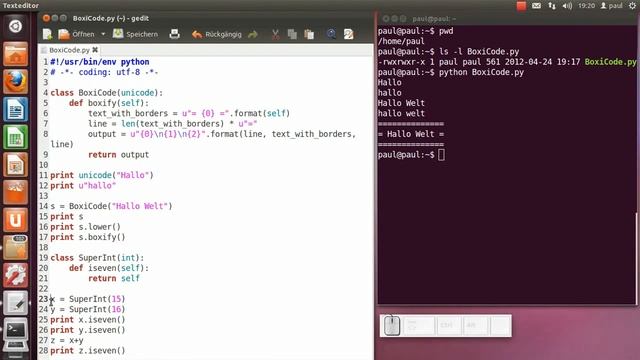Cut selection with the scissors icon

coord(276,34)
